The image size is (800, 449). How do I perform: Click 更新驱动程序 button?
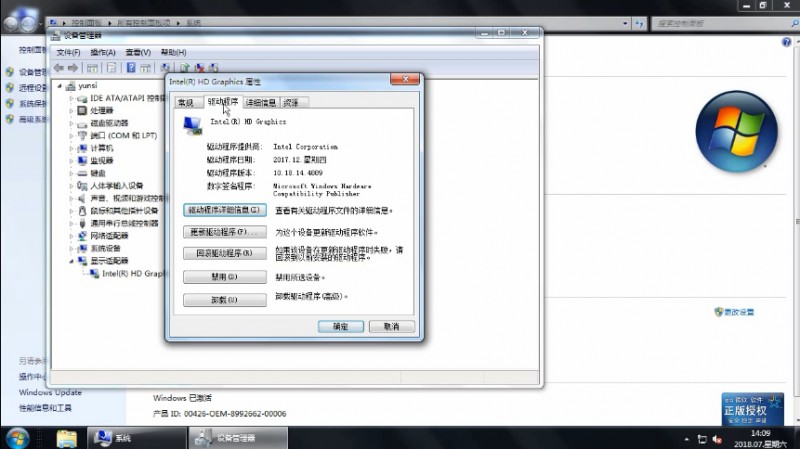point(224,232)
